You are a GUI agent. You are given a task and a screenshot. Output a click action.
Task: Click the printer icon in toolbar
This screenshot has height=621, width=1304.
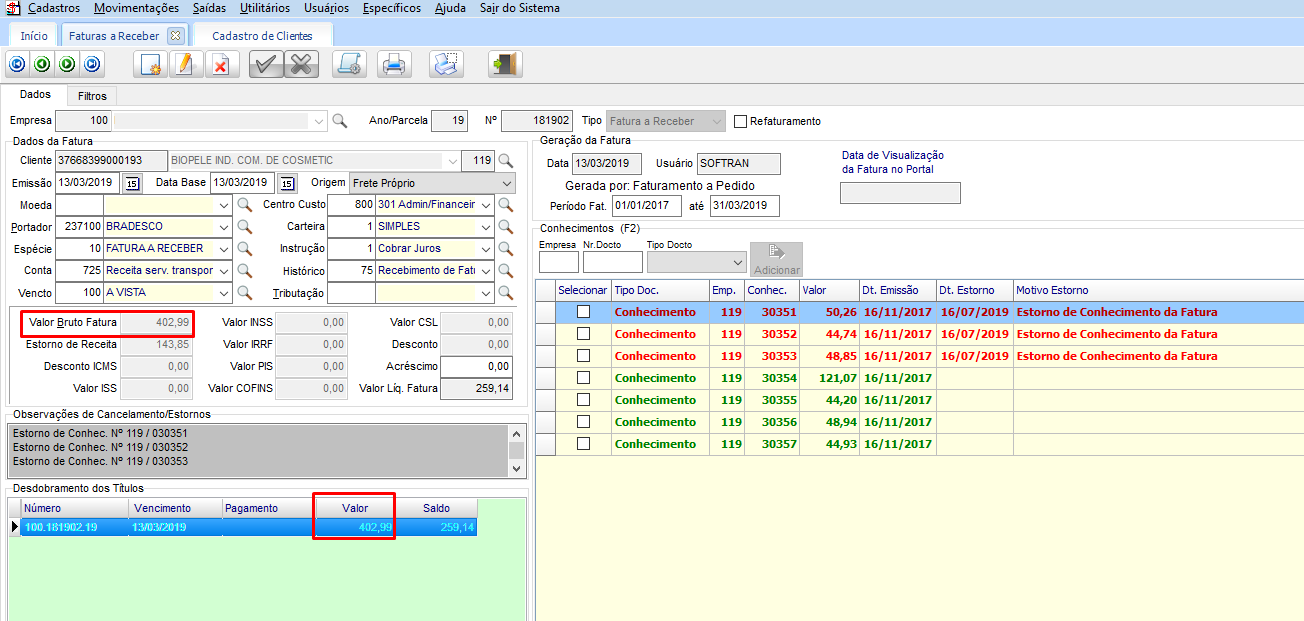click(x=395, y=65)
